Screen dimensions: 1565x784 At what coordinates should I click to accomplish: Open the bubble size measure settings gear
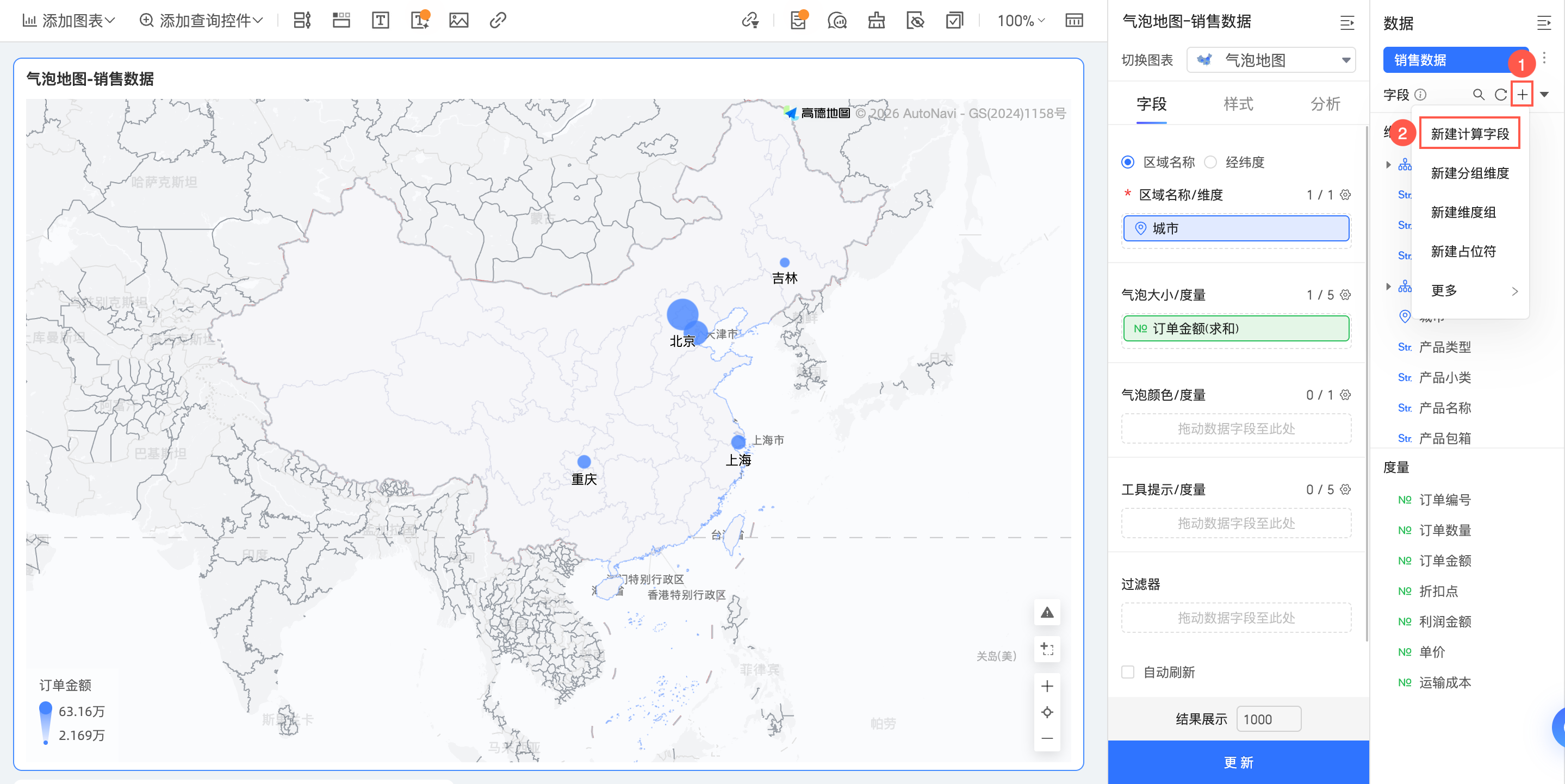1346,295
